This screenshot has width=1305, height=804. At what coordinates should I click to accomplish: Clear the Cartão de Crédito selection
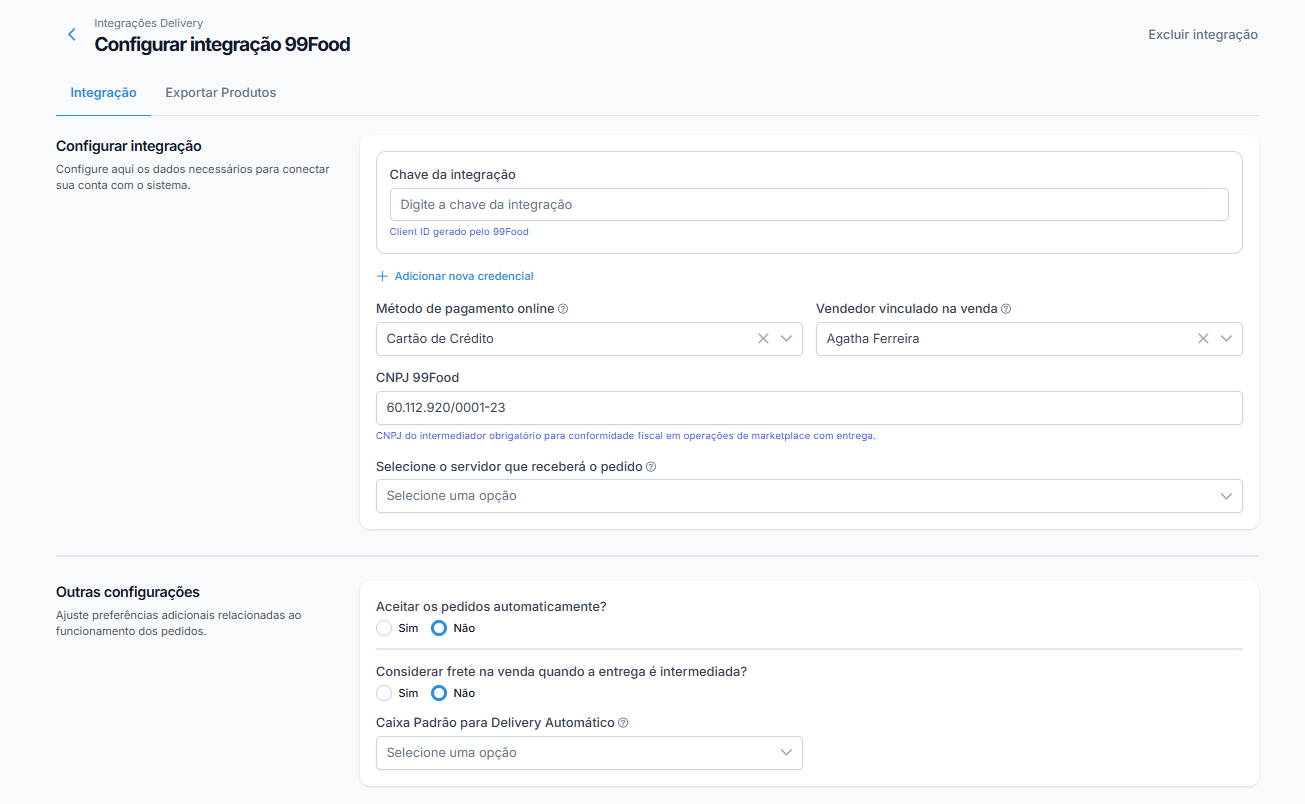tap(763, 339)
